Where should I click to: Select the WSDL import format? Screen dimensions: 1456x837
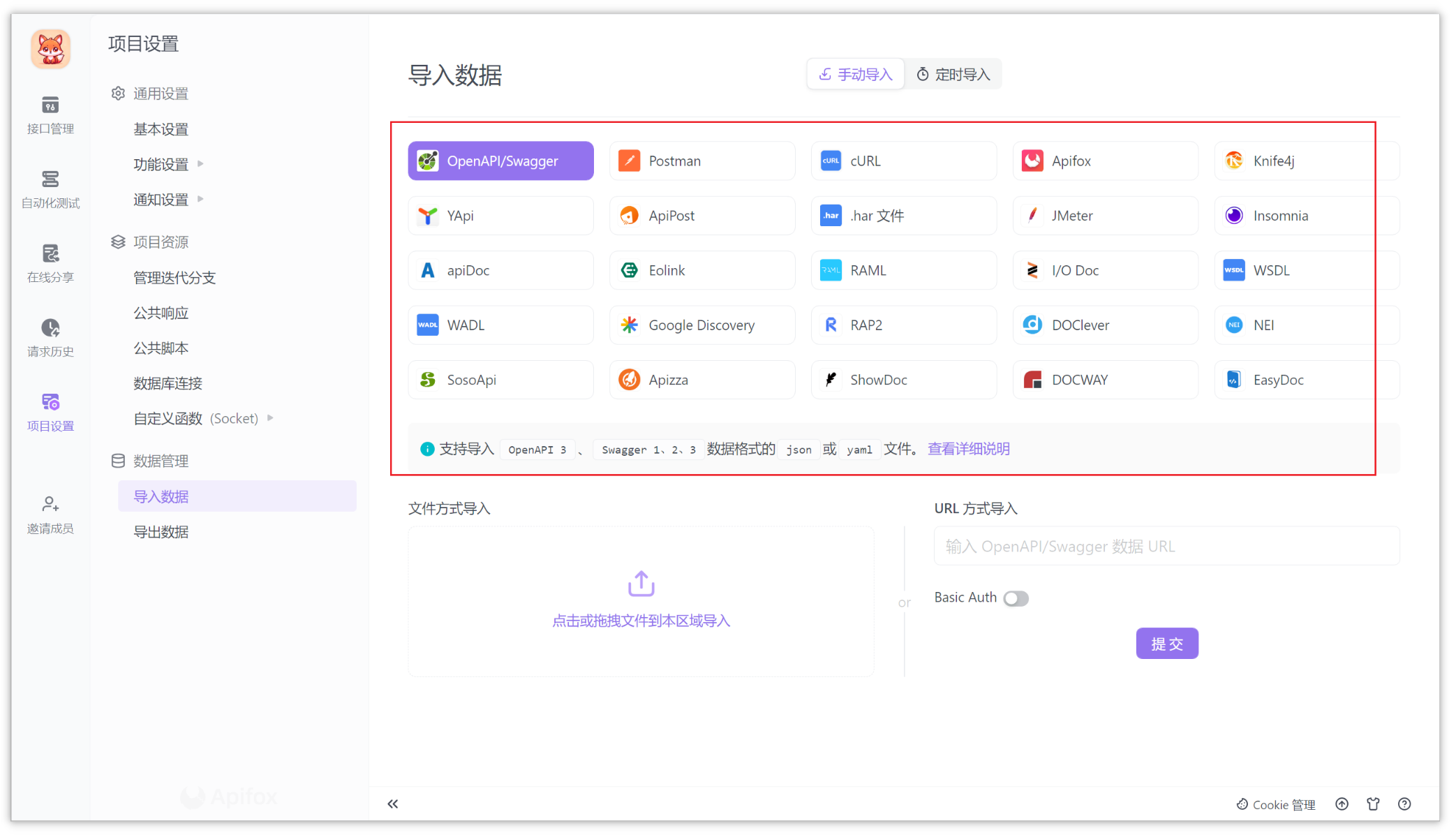click(x=1307, y=270)
